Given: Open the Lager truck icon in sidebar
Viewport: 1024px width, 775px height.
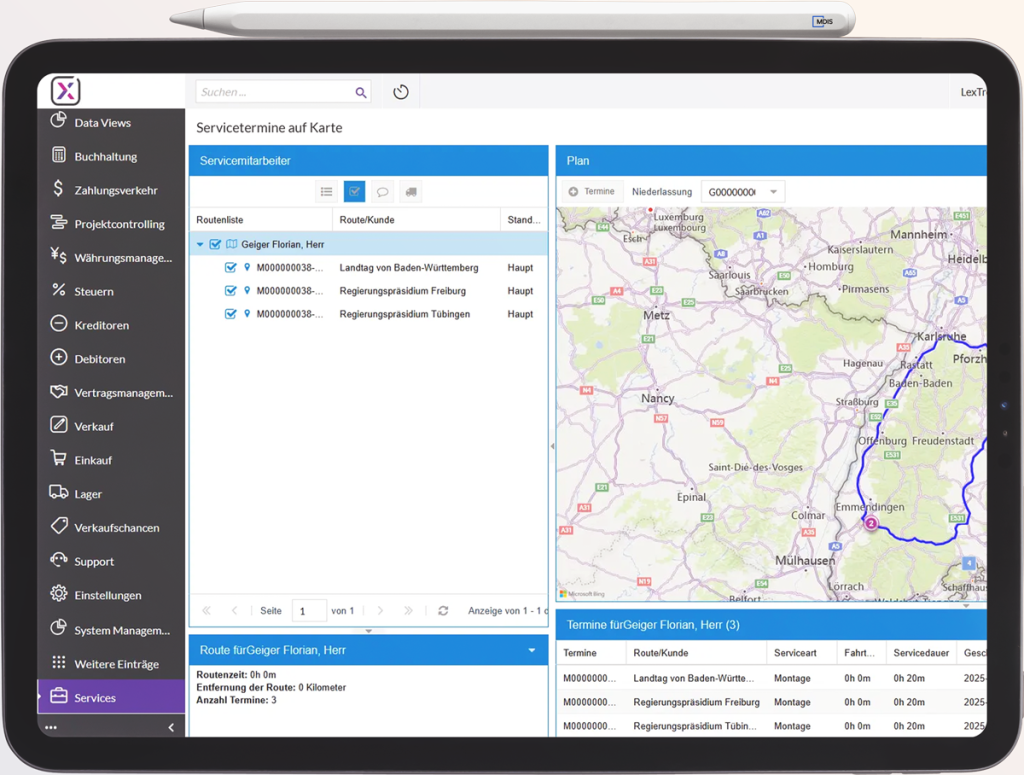Looking at the screenshot, I should point(59,493).
